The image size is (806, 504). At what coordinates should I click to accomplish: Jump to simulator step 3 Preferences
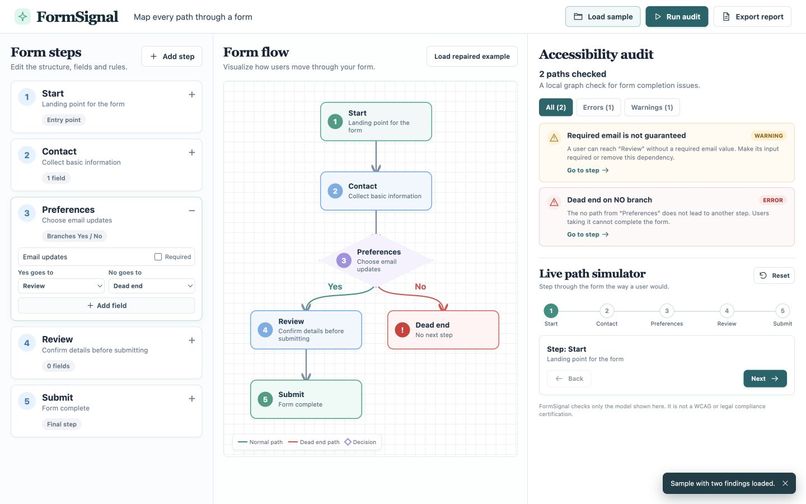667,311
